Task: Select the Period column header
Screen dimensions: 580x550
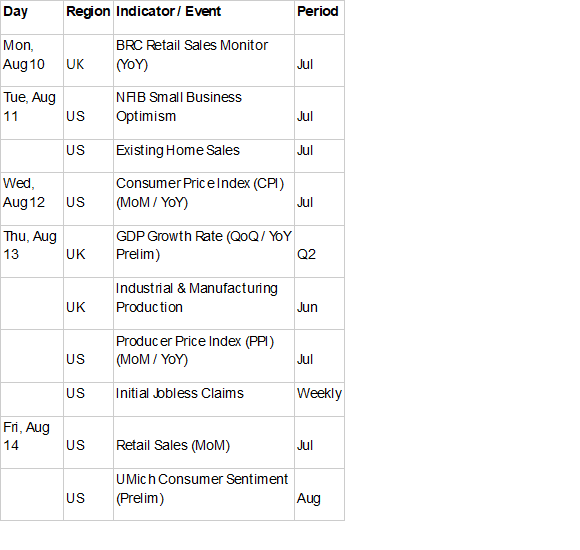Action: tap(320, 17)
